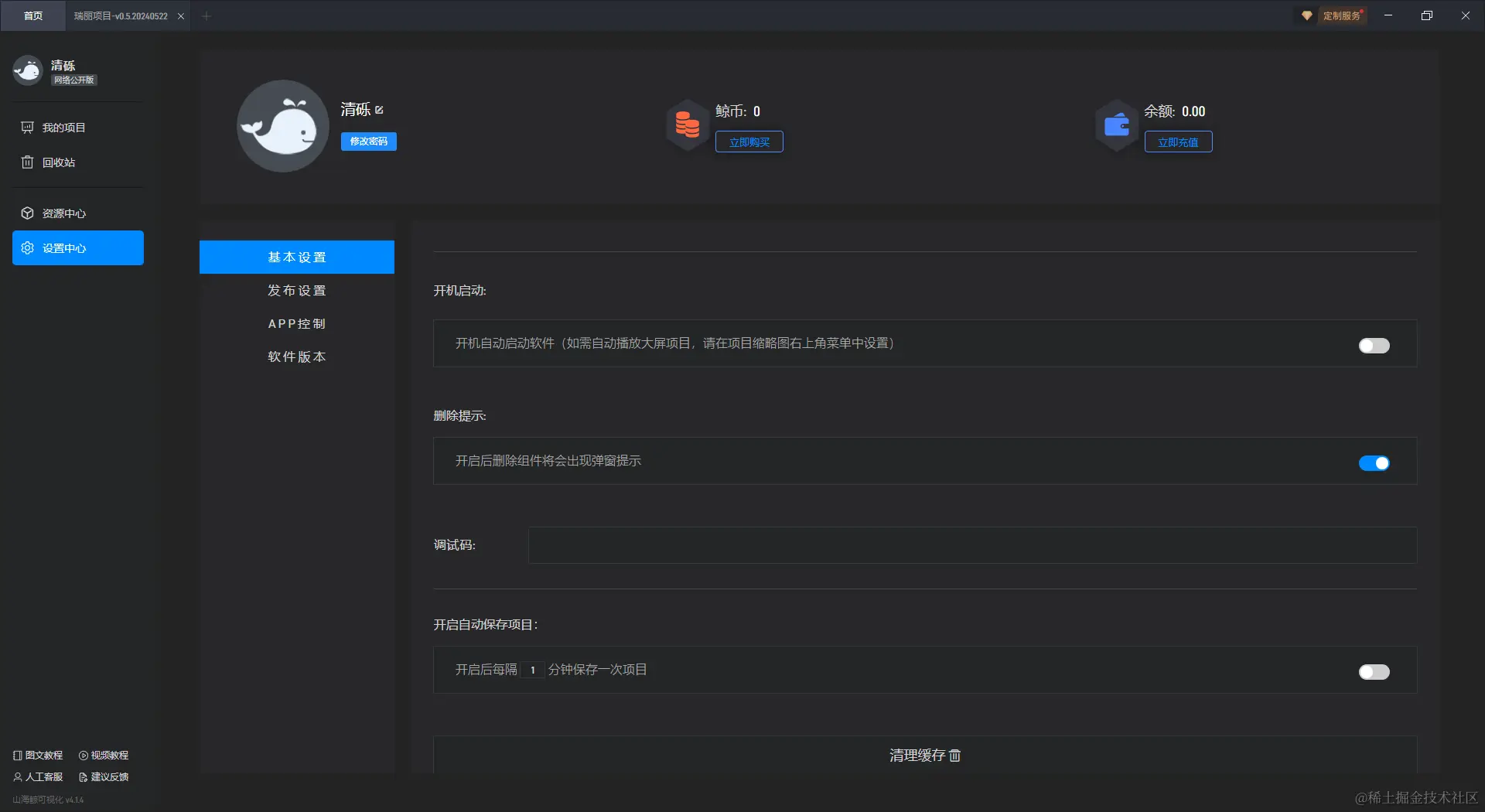
Task: Enable the 开机自动启动软件 toggle
Action: point(1374,346)
